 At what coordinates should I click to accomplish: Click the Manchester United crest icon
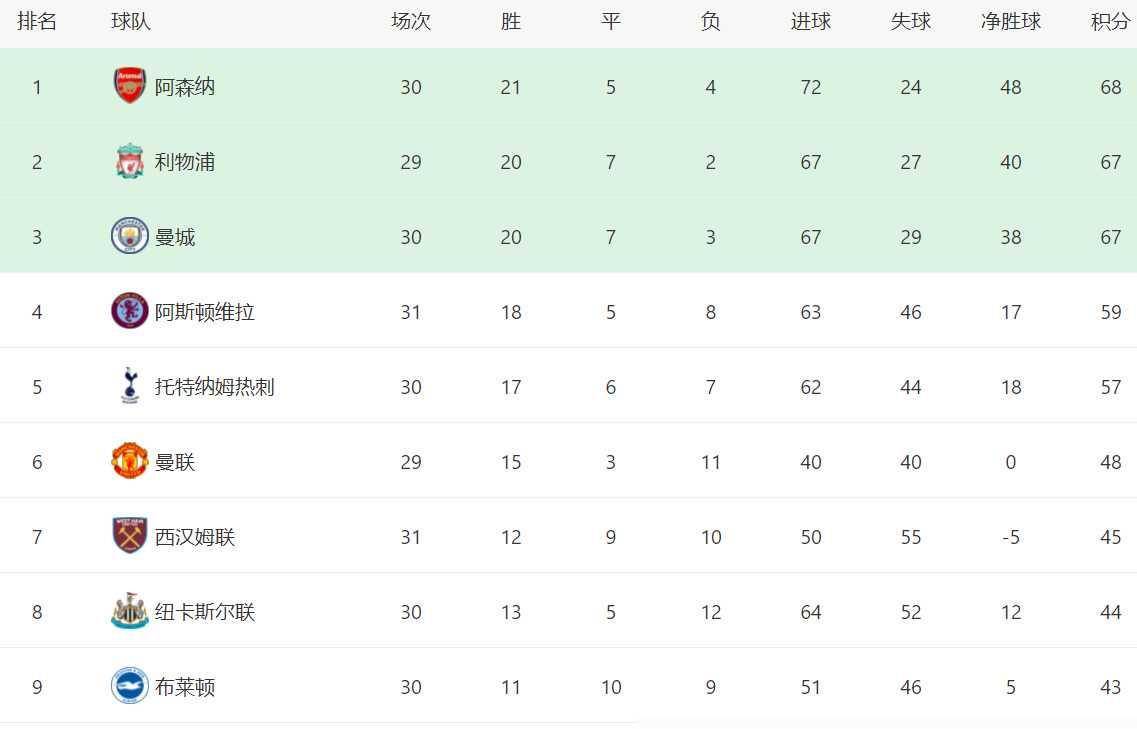point(130,461)
